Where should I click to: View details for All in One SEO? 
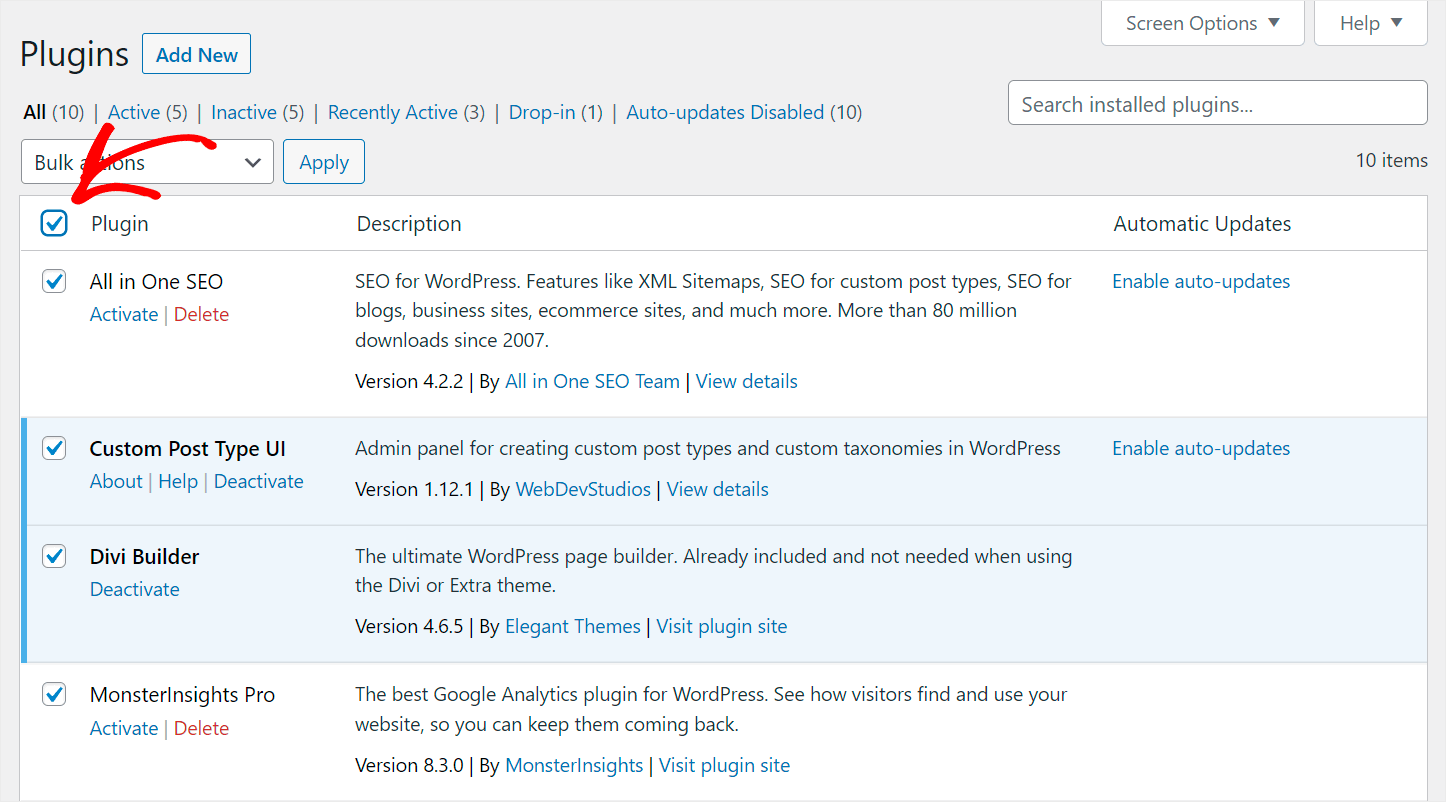(x=747, y=381)
